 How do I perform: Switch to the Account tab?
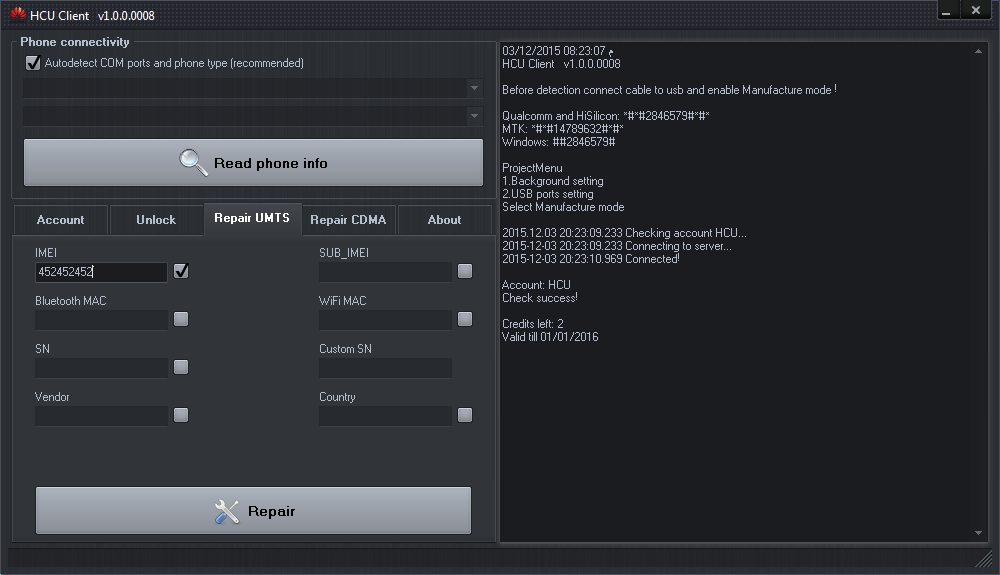pyautogui.click(x=61, y=220)
